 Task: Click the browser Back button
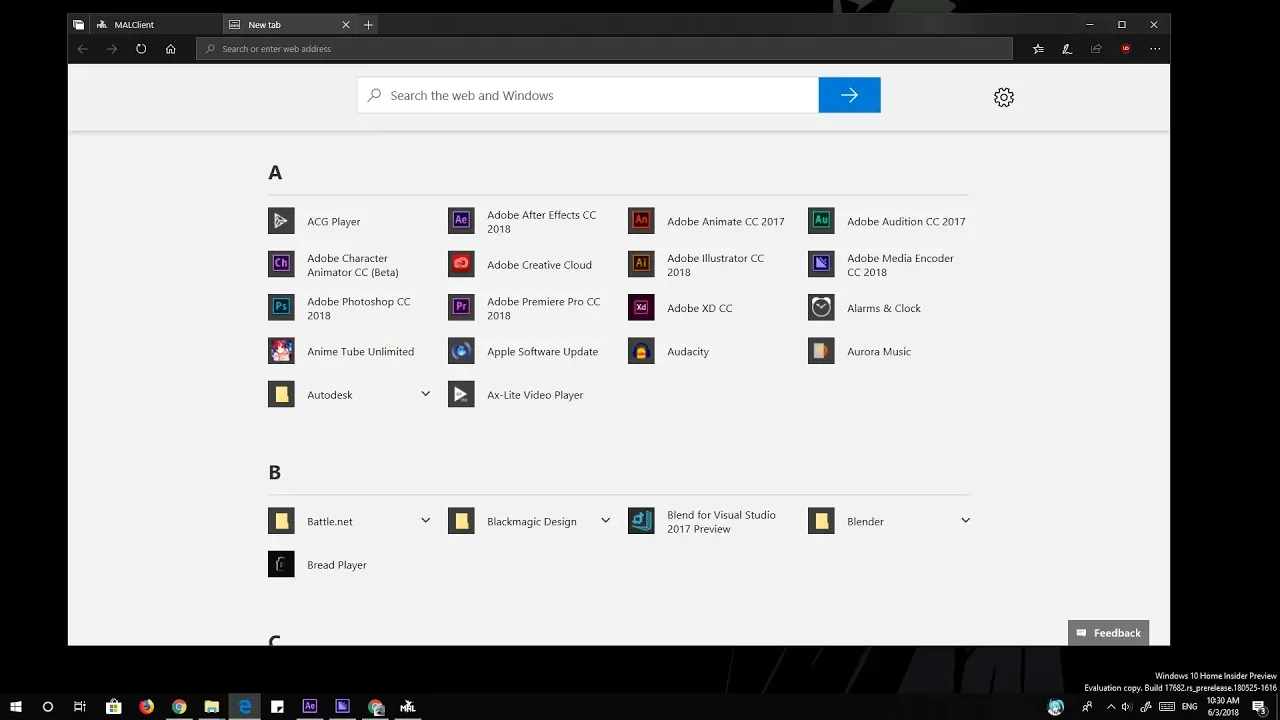click(83, 49)
